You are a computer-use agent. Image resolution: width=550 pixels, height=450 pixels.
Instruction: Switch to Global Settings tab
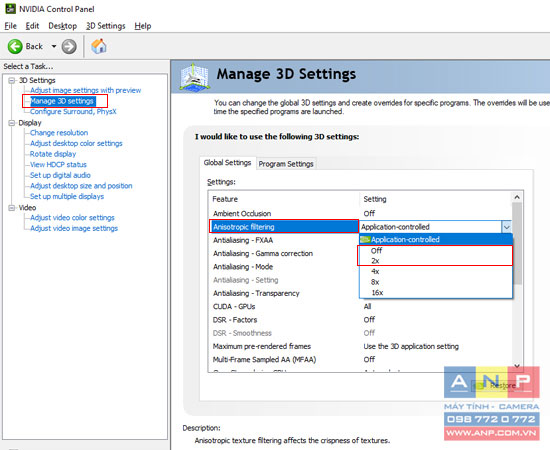pyautogui.click(x=228, y=163)
